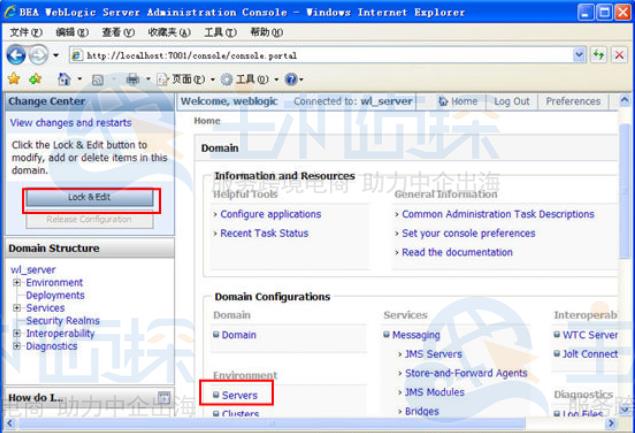Open the 页面(P) toolbar menu
635x433 pixels.
click(185, 79)
